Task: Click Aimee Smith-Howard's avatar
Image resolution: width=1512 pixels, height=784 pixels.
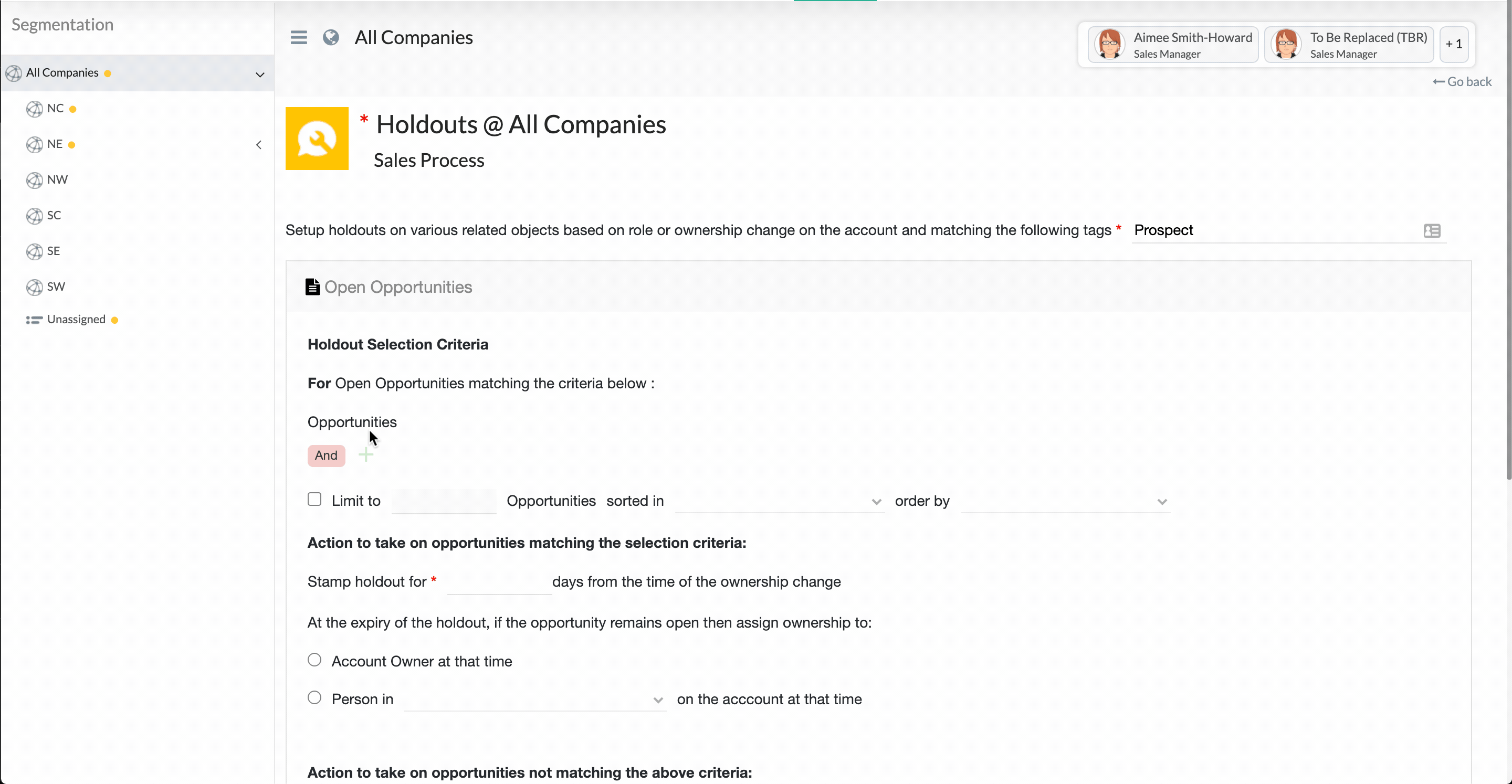Action: click(x=1109, y=44)
